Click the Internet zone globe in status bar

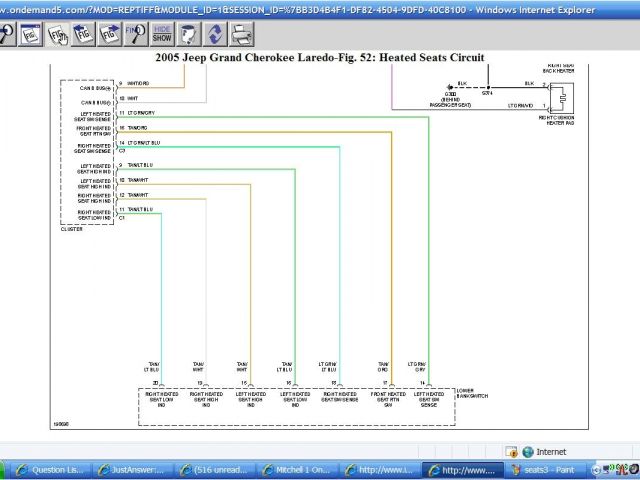pyautogui.click(x=529, y=452)
